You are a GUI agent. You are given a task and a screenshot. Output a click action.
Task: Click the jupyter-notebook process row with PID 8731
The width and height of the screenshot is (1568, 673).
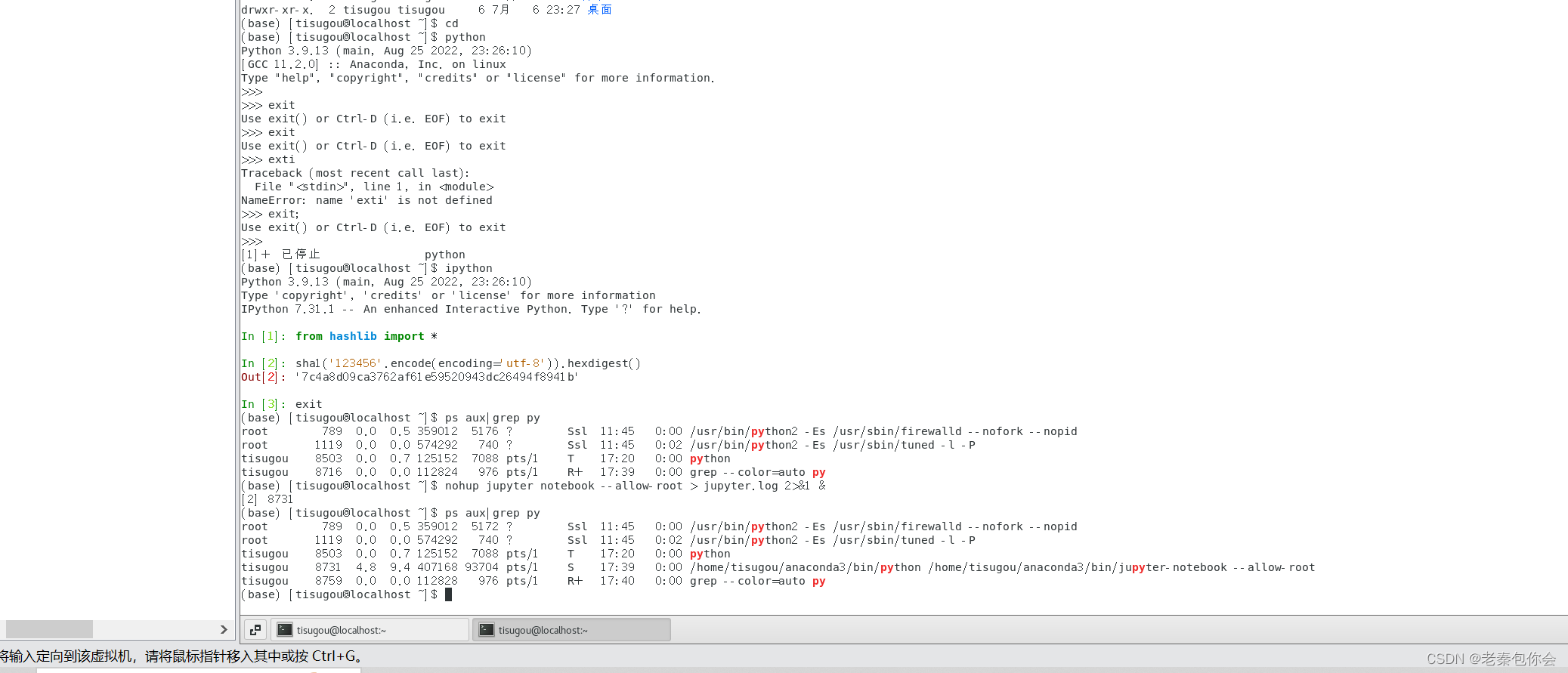pyautogui.click(x=778, y=567)
